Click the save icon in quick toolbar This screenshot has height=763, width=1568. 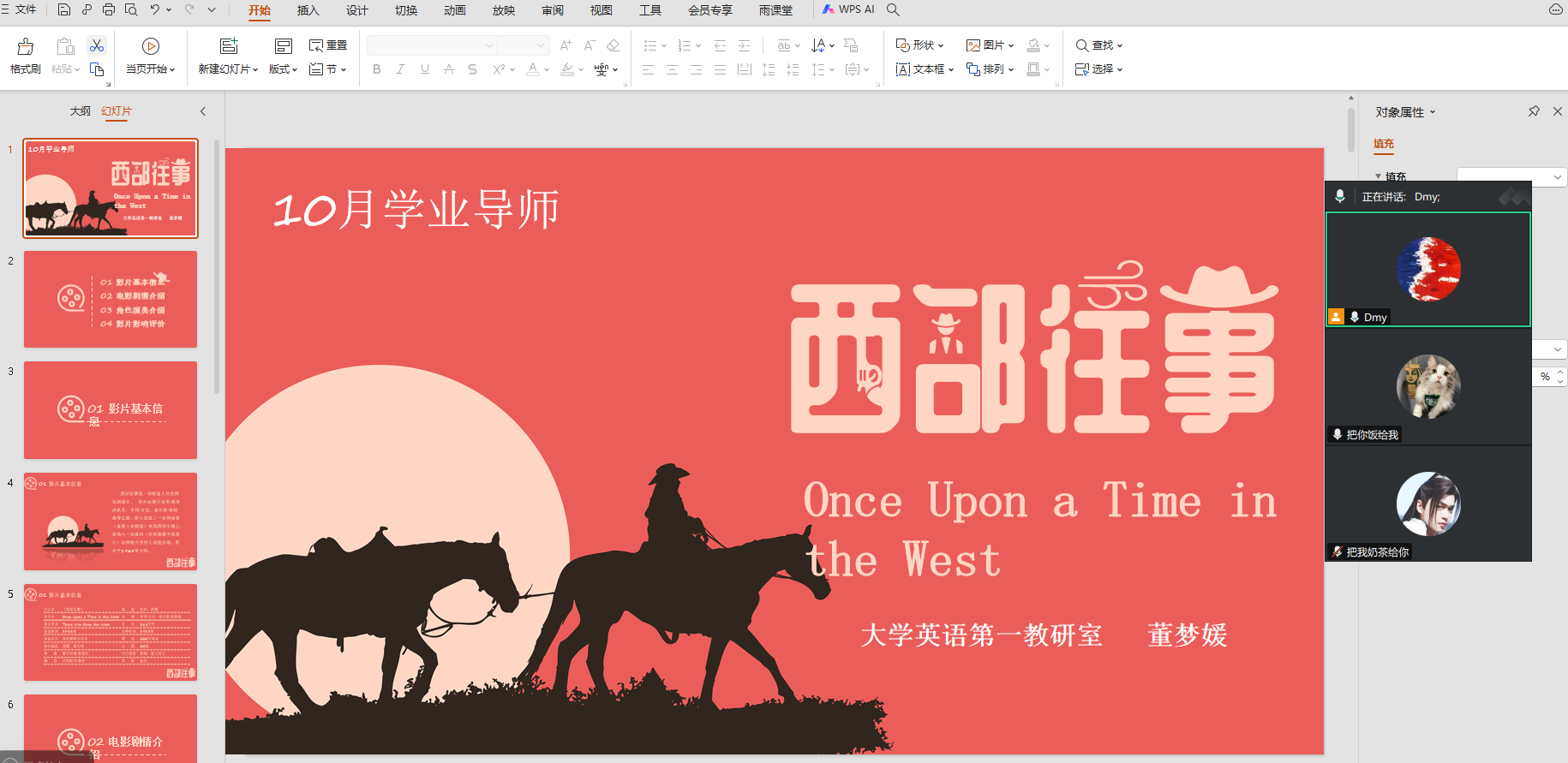64,9
